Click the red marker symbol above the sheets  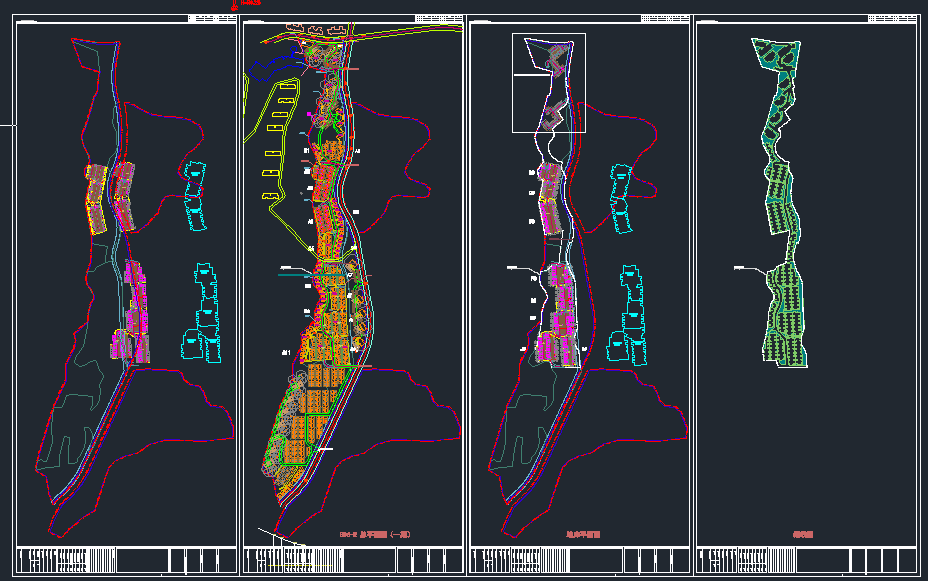[234, 4]
